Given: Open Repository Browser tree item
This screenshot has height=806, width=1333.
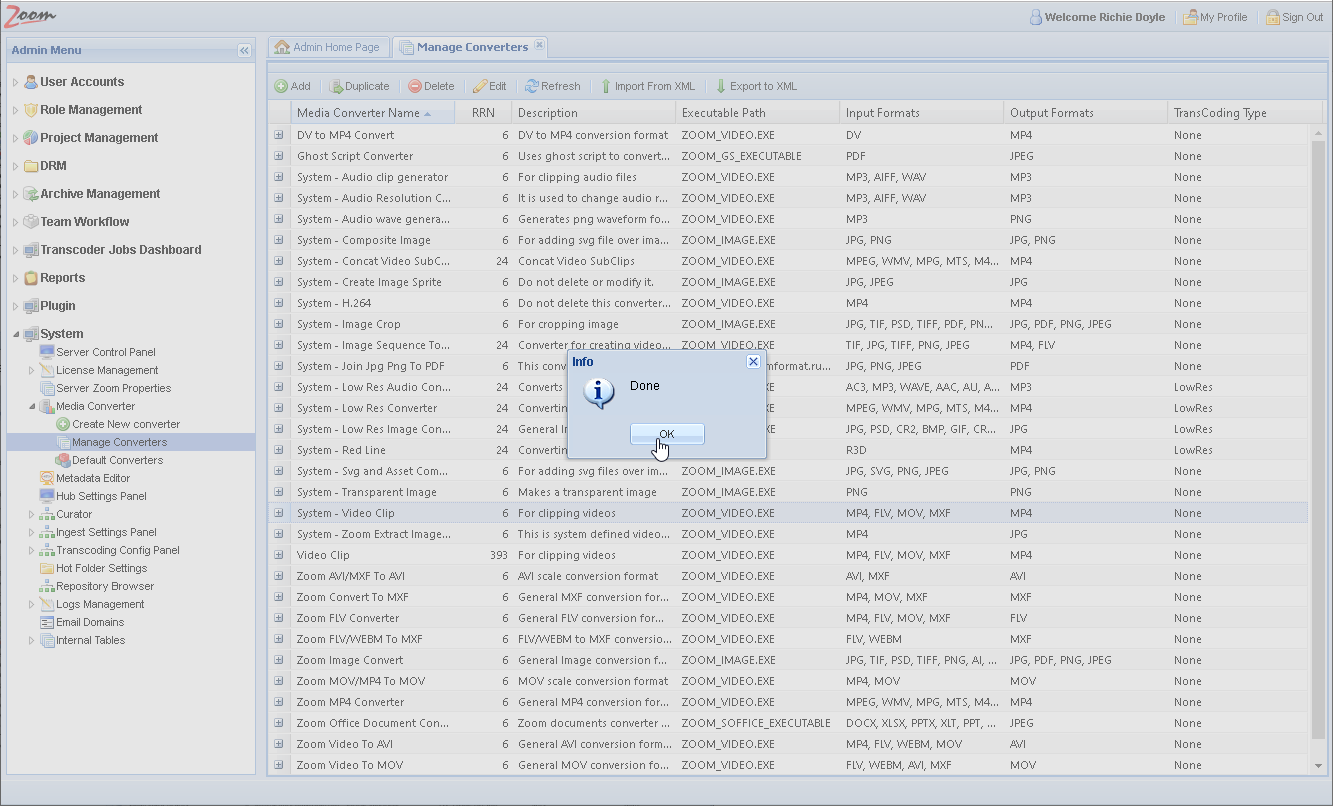Looking at the screenshot, I should click(x=105, y=586).
